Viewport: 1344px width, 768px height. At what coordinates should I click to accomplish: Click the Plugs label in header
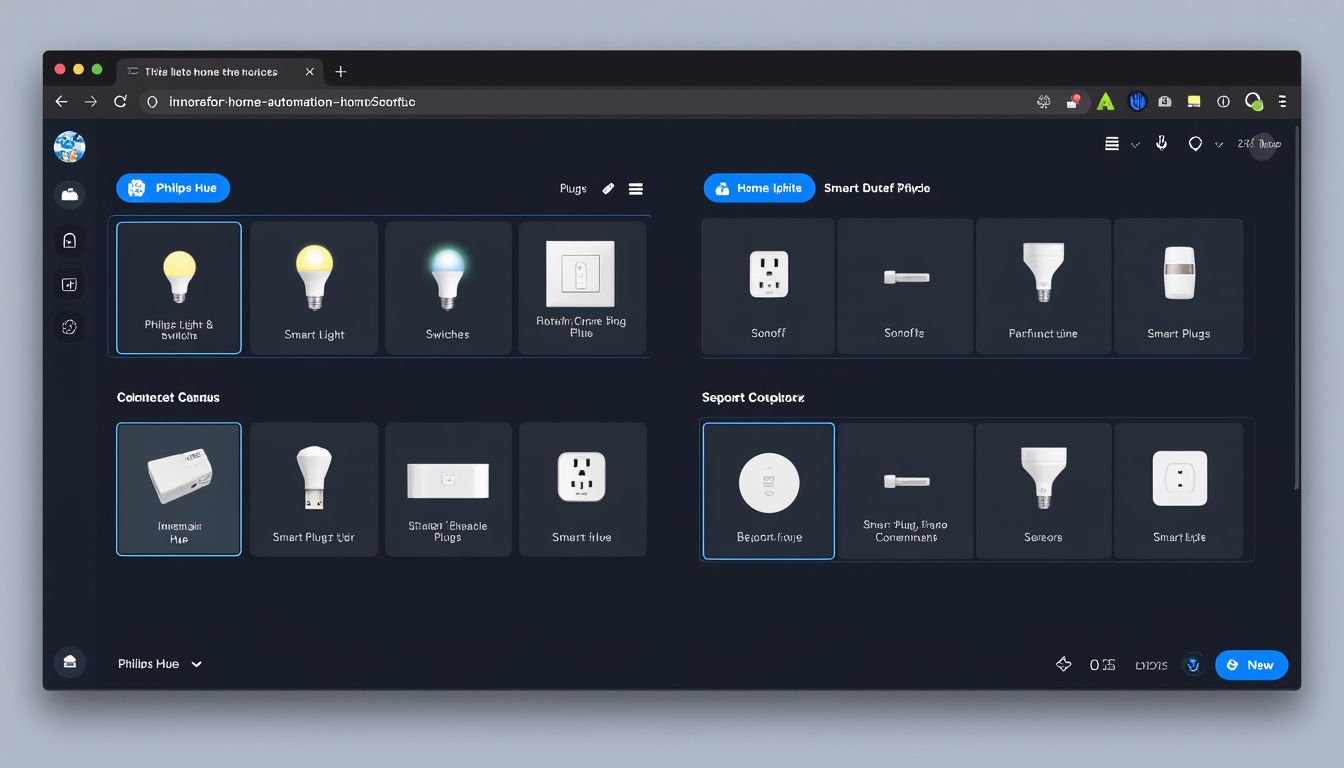click(573, 189)
